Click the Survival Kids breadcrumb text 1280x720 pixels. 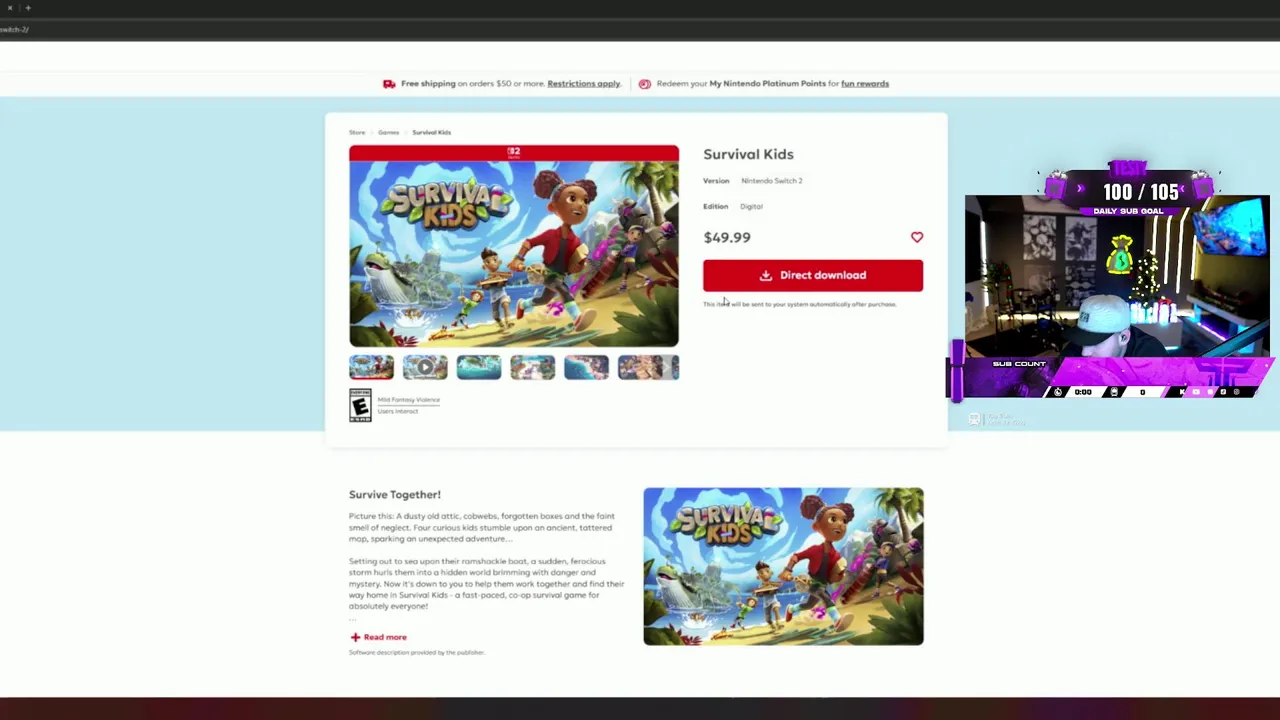(431, 132)
